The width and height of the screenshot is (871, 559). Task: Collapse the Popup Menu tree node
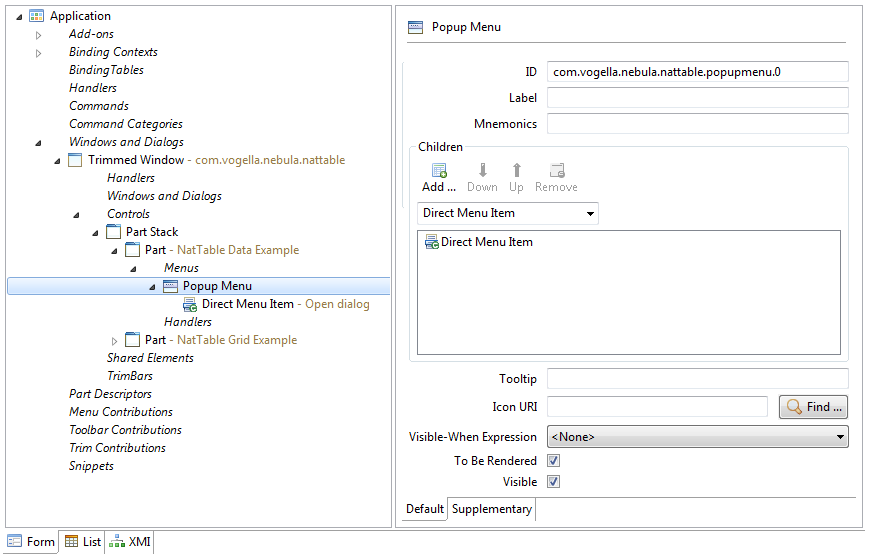152,287
